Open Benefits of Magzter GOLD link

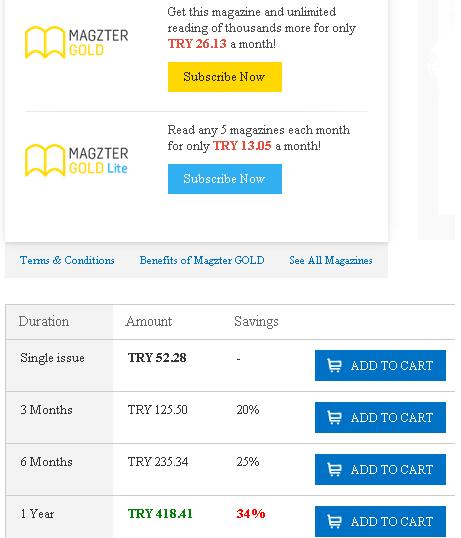point(202,260)
